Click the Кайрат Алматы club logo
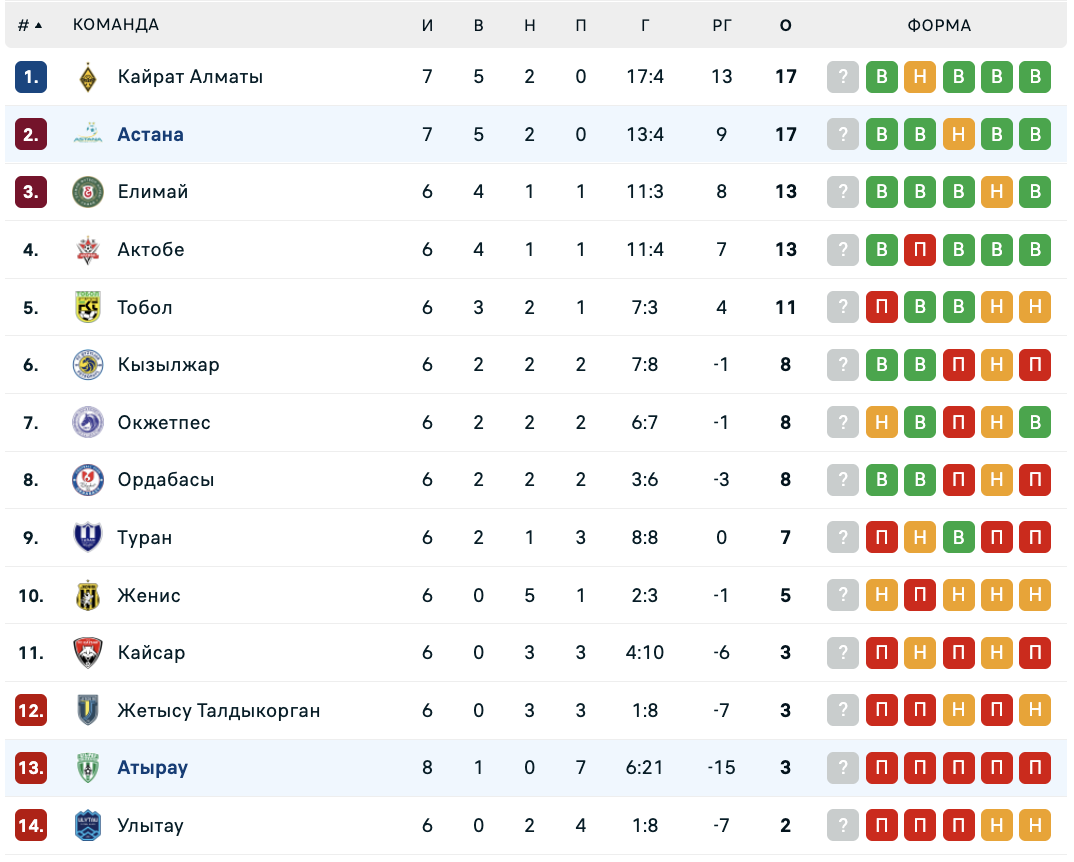 coord(88,77)
